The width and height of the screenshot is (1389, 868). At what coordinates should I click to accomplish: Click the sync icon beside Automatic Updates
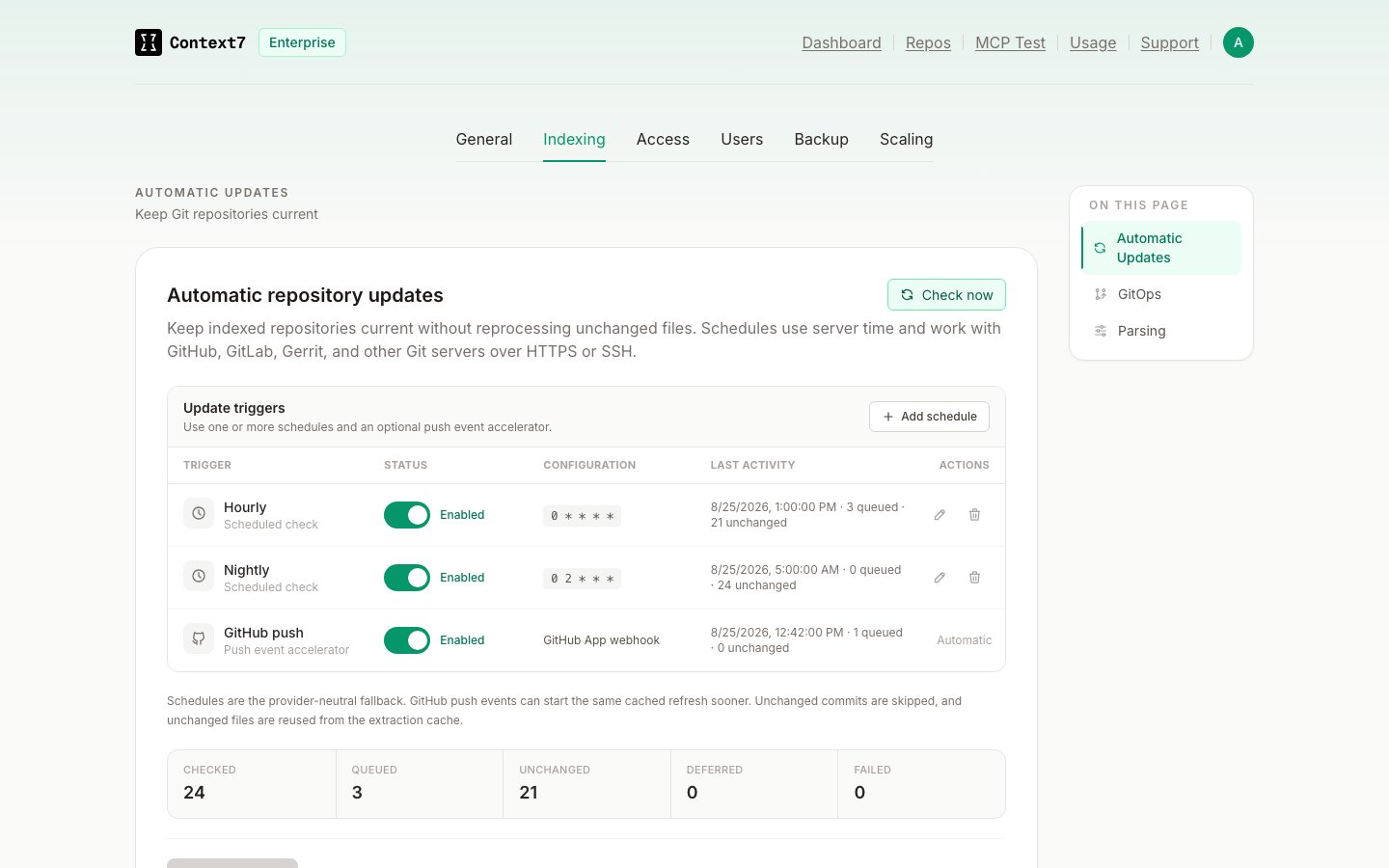click(x=1100, y=248)
